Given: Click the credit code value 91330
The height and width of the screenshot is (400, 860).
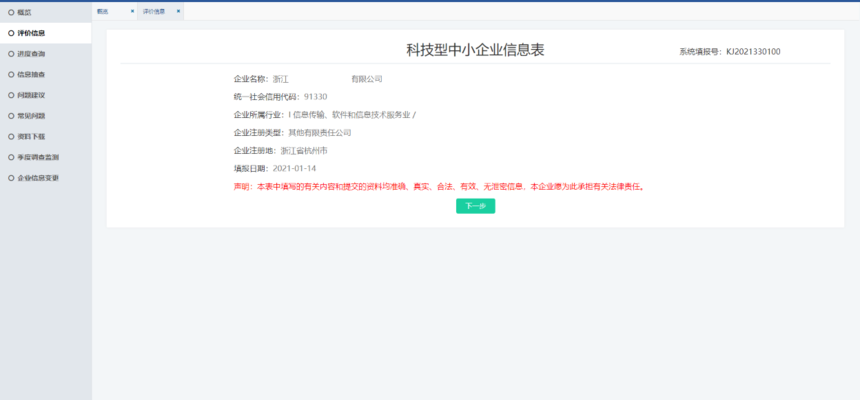Looking at the screenshot, I should click(x=315, y=97).
